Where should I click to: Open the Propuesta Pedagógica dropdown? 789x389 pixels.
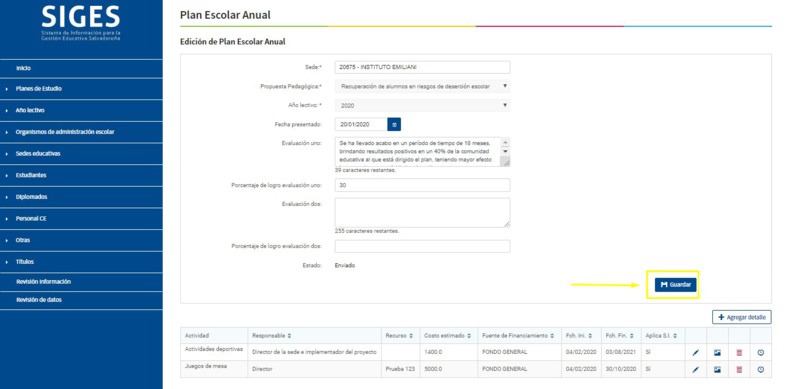[423, 87]
